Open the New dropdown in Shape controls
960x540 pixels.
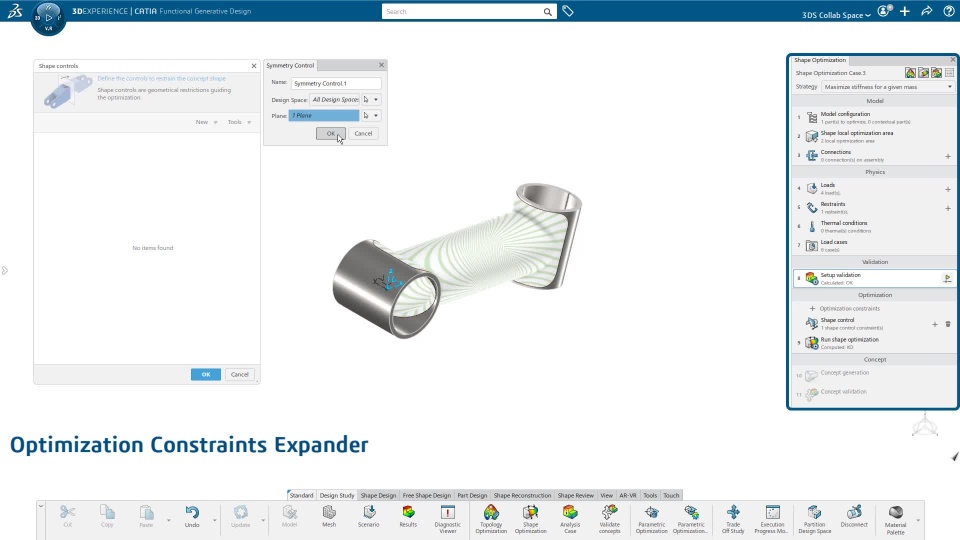click(207, 122)
